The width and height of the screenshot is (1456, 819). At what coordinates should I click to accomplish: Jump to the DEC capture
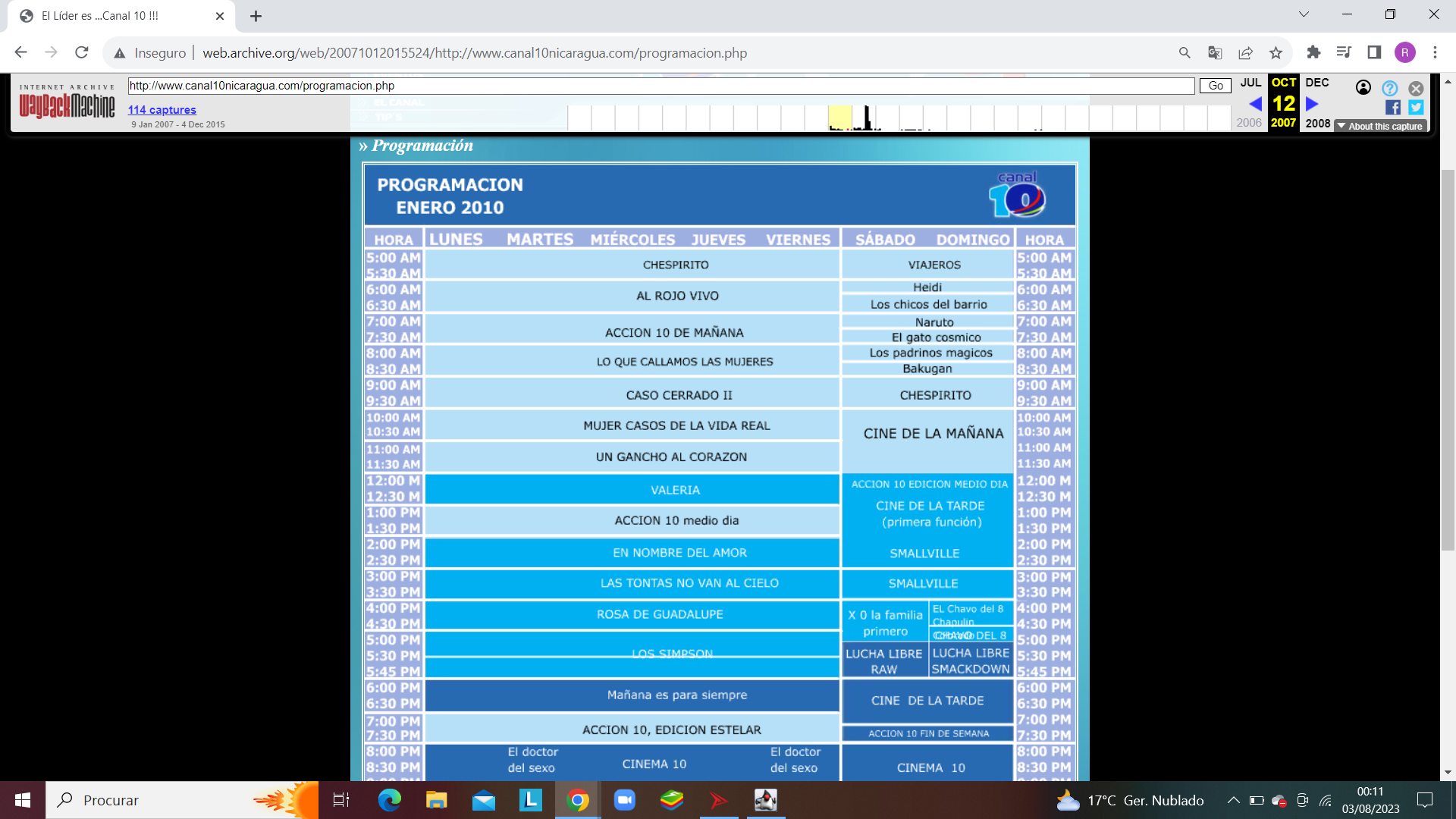[1317, 83]
